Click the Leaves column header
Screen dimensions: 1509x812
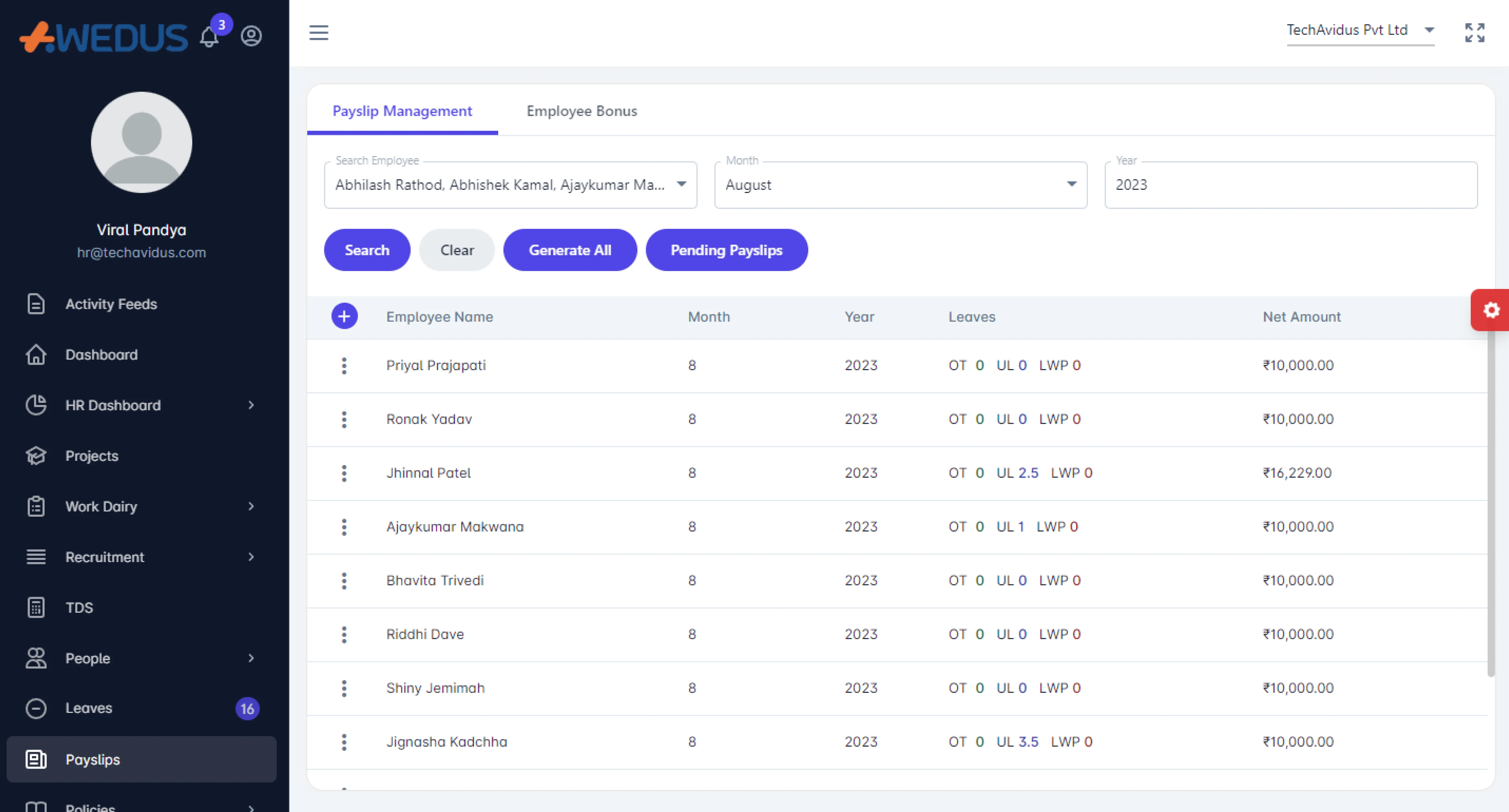point(972,317)
